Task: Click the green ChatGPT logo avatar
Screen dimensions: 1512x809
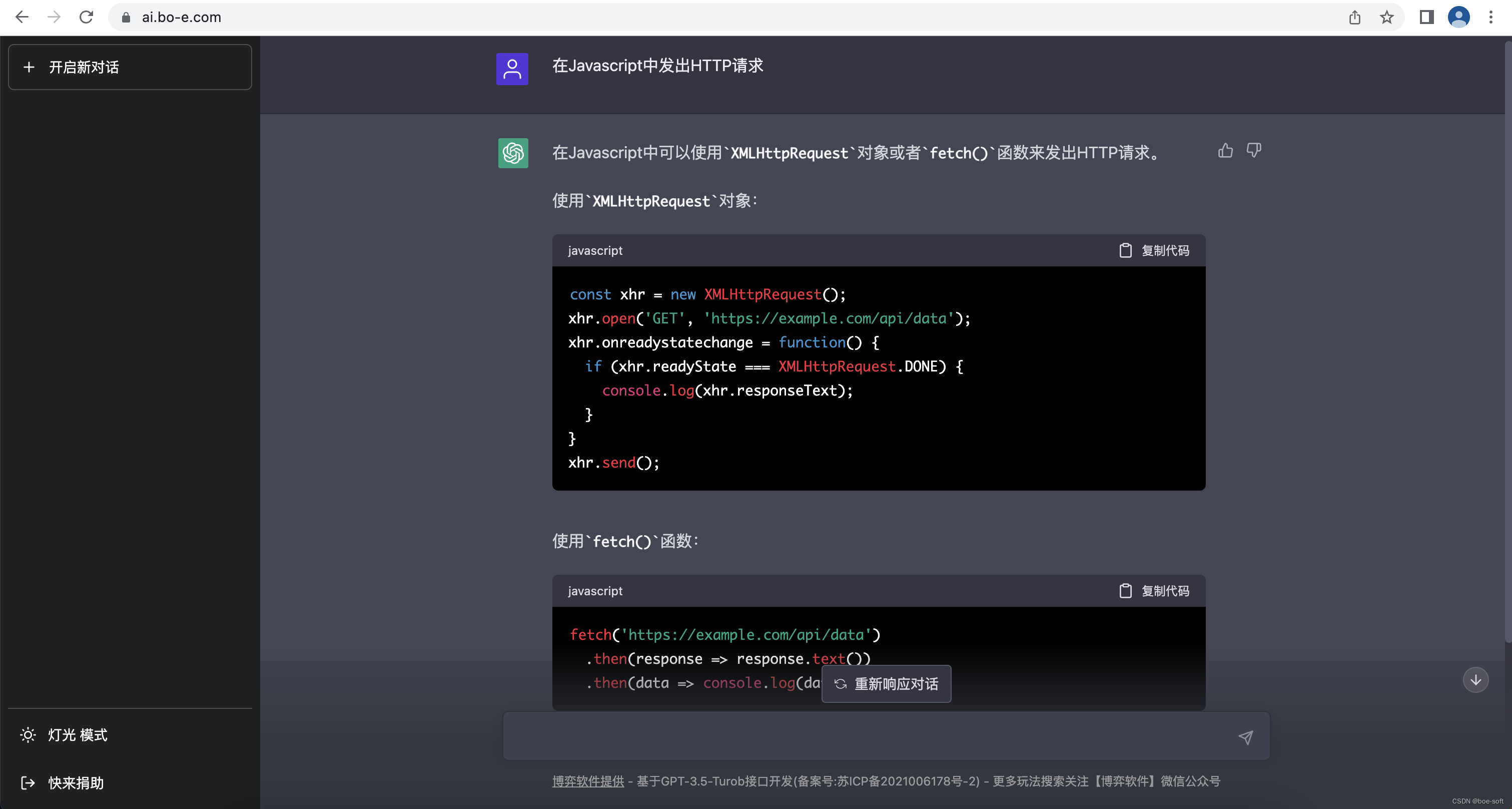Action: (513, 153)
